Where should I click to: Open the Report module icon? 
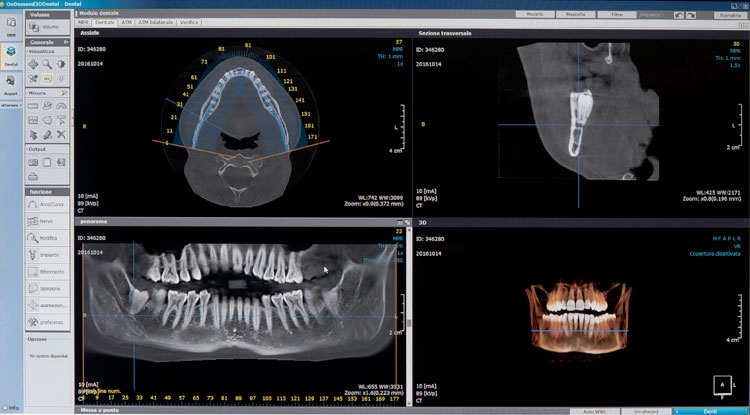coord(11,86)
